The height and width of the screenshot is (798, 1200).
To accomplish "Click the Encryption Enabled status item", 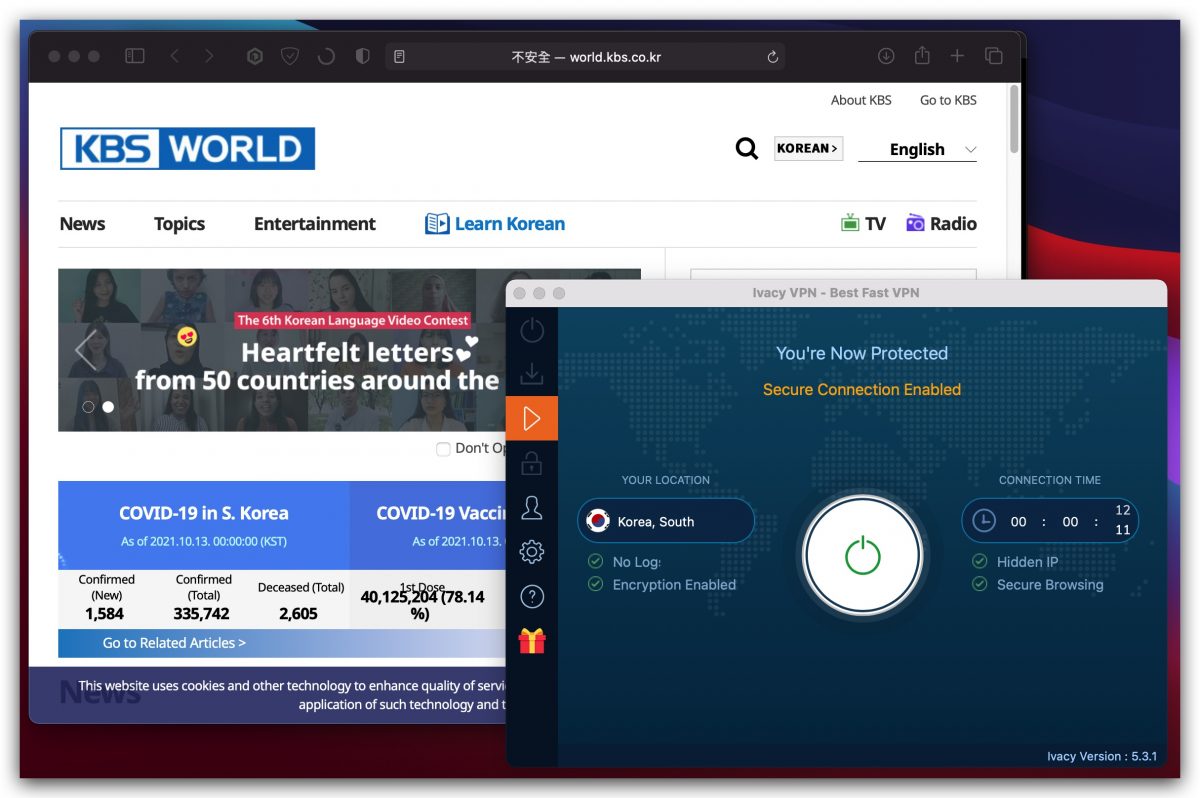I will (662, 584).
